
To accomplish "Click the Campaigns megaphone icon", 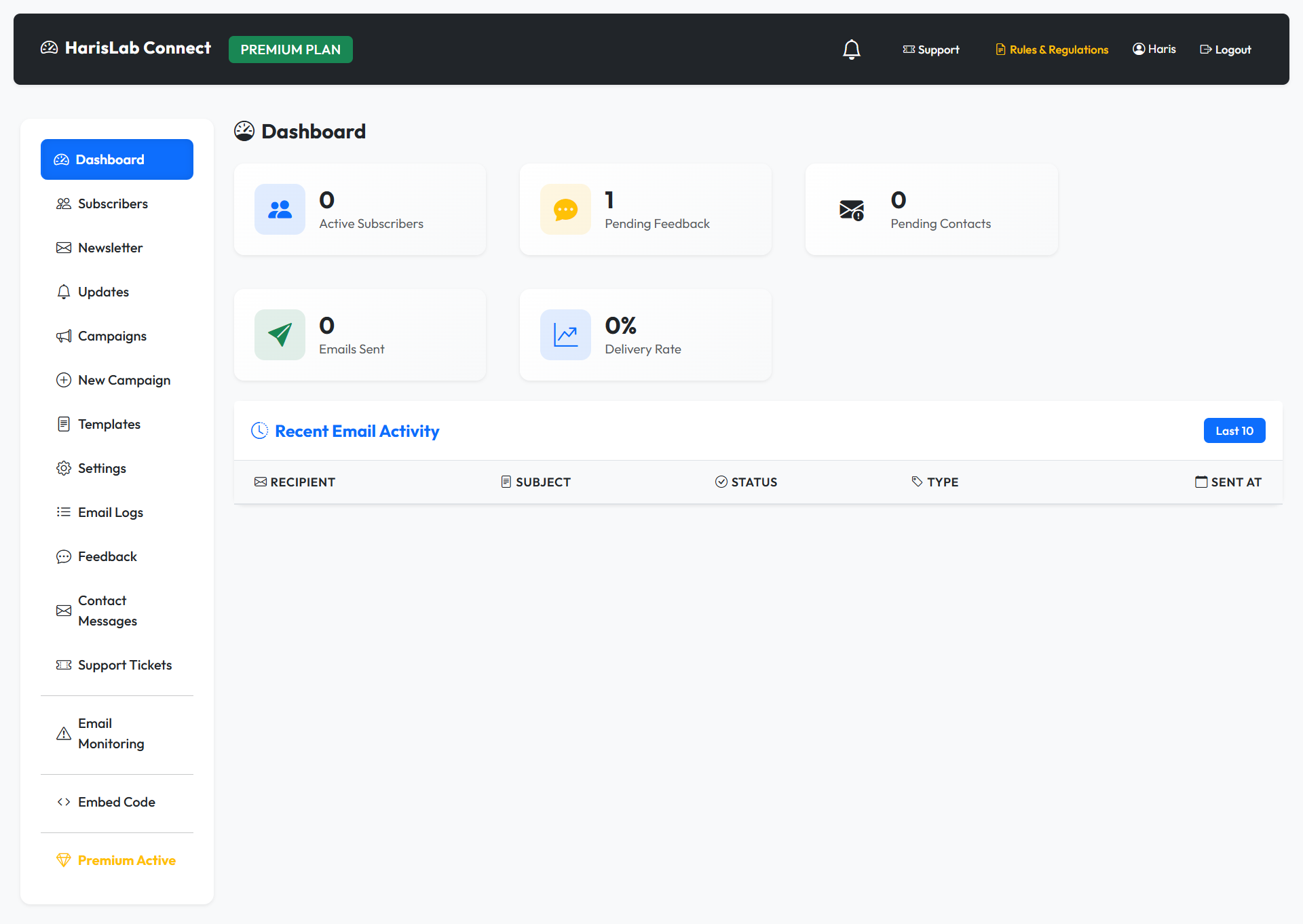I will 63,336.
